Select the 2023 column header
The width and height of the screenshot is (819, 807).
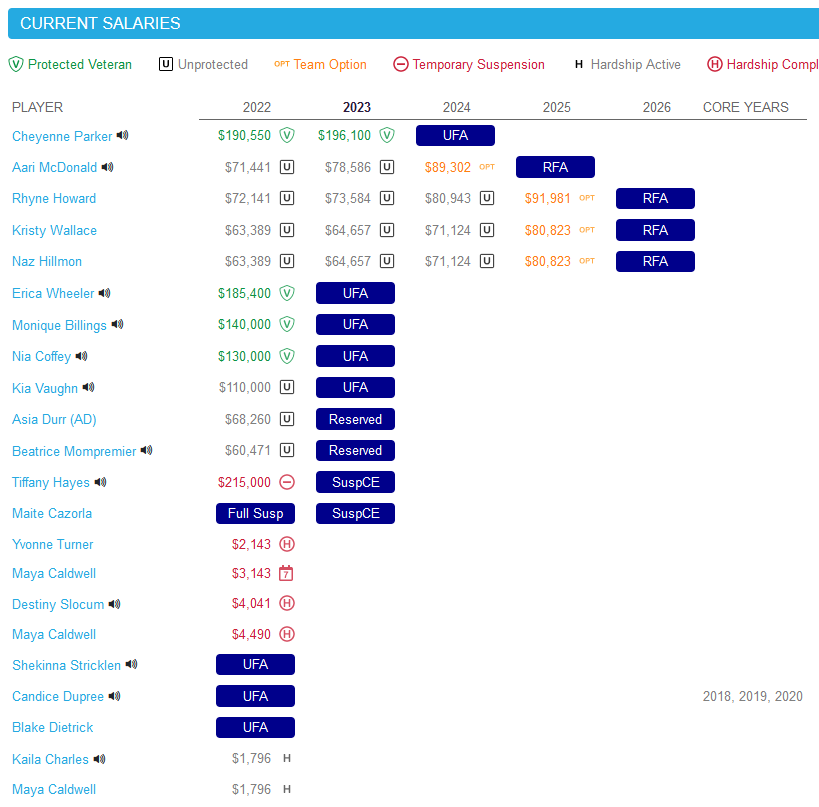(357, 107)
